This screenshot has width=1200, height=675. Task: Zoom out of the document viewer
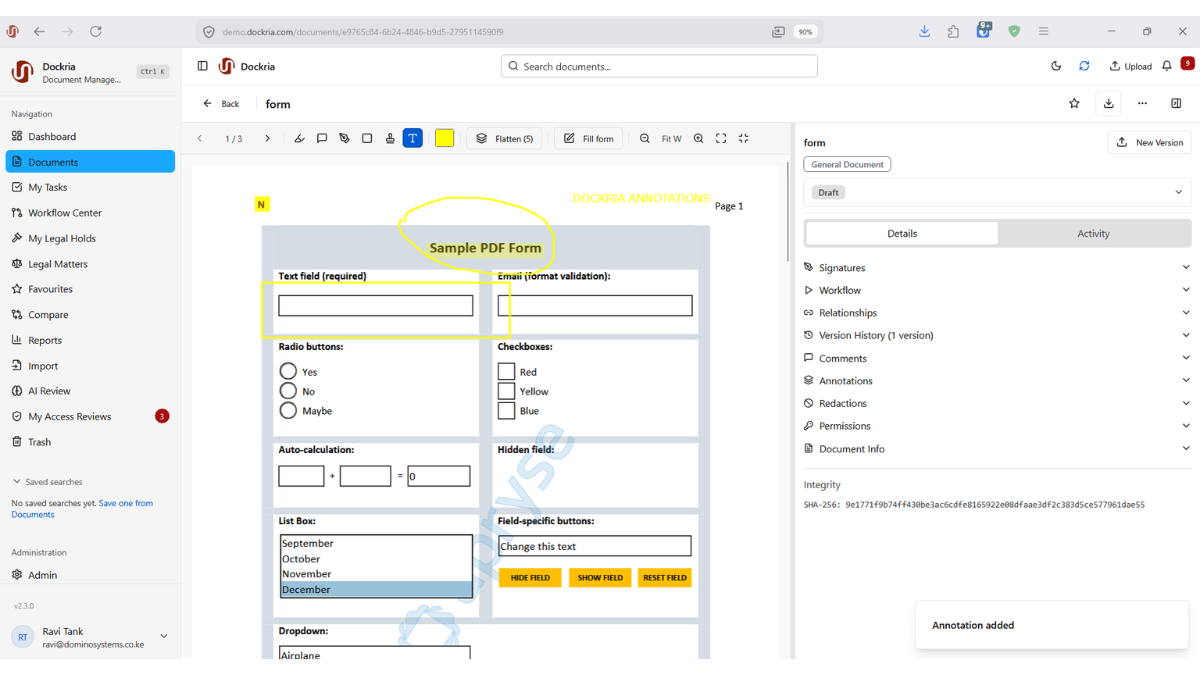pyautogui.click(x=645, y=138)
